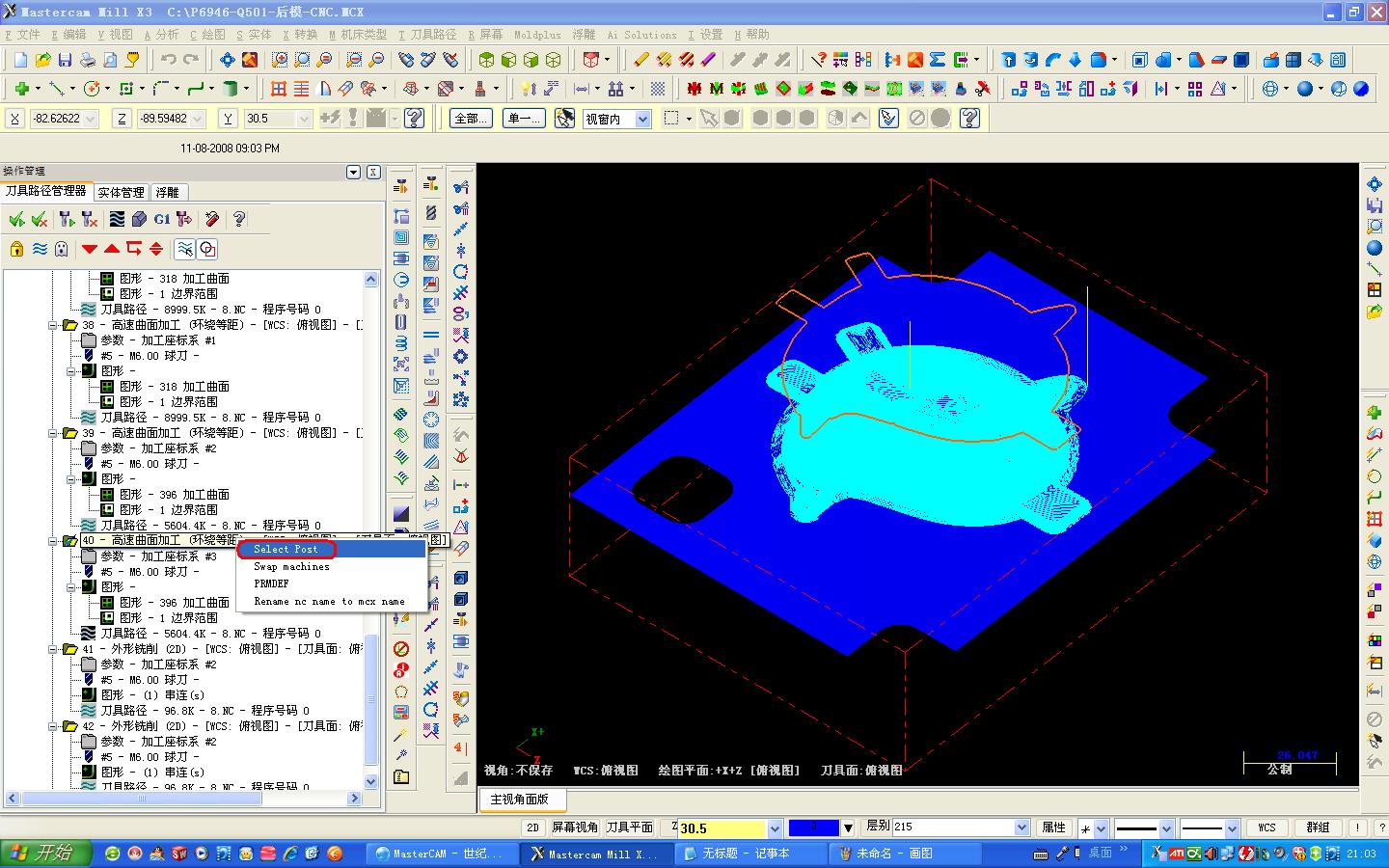Click the 刀具平面 status bar button

tap(630, 827)
